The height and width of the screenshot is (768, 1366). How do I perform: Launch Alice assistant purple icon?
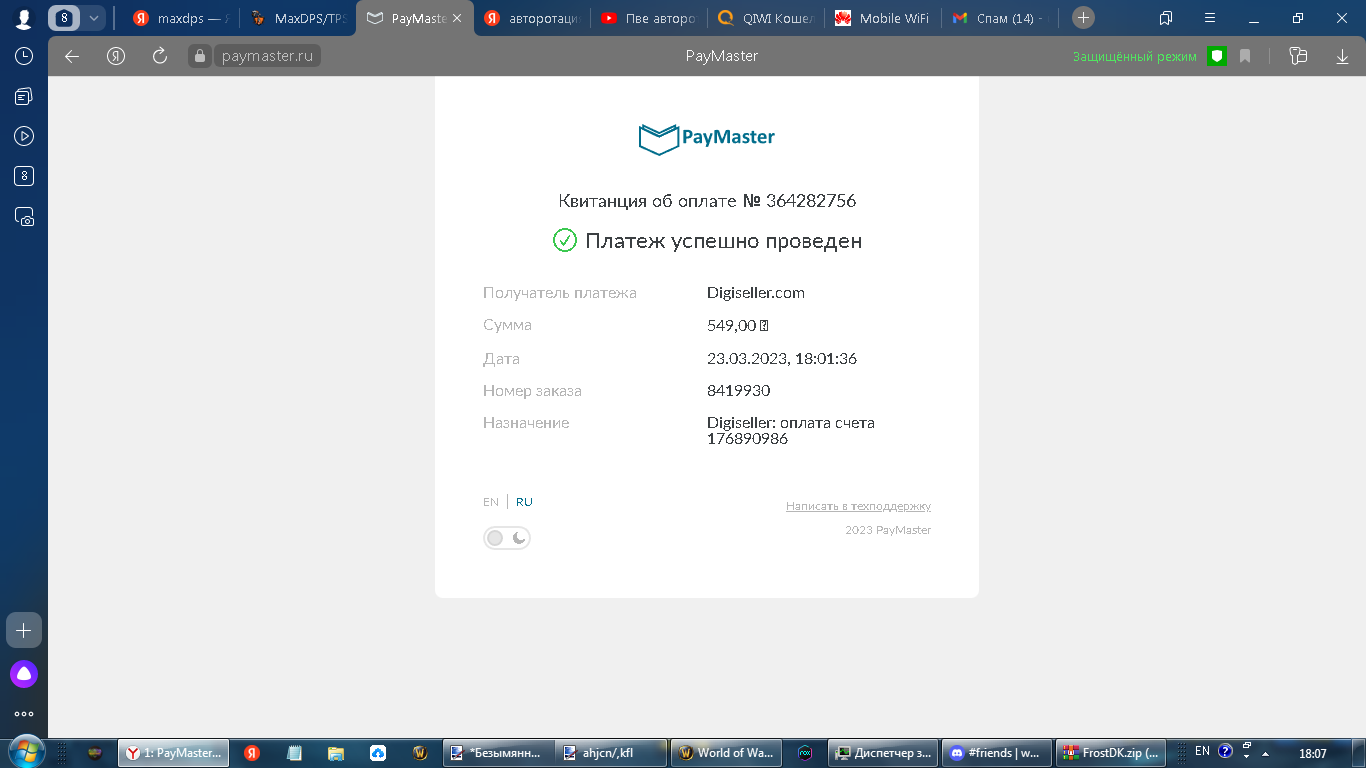[24, 674]
